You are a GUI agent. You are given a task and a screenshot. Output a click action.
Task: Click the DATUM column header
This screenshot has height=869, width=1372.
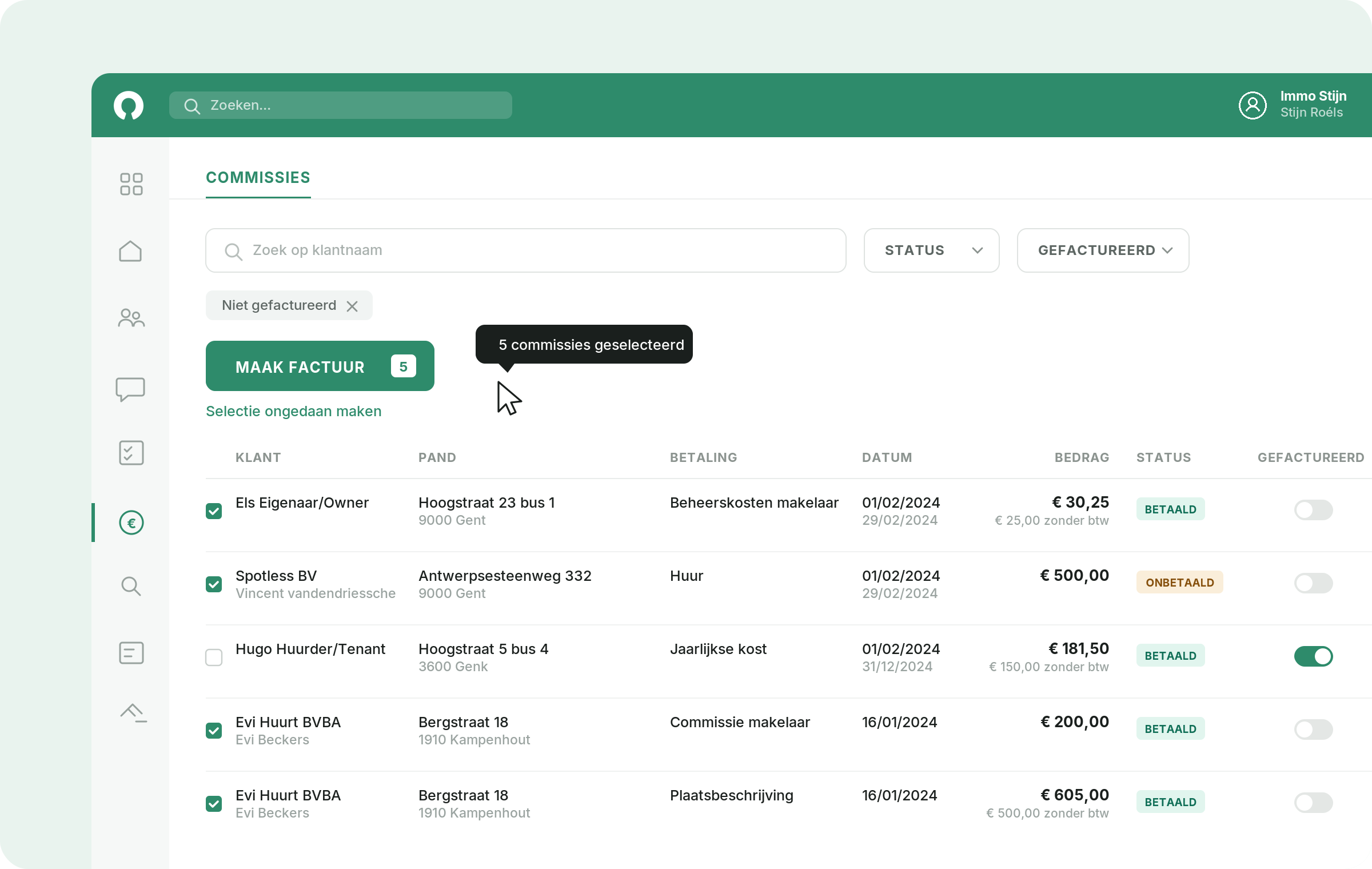click(887, 457)
